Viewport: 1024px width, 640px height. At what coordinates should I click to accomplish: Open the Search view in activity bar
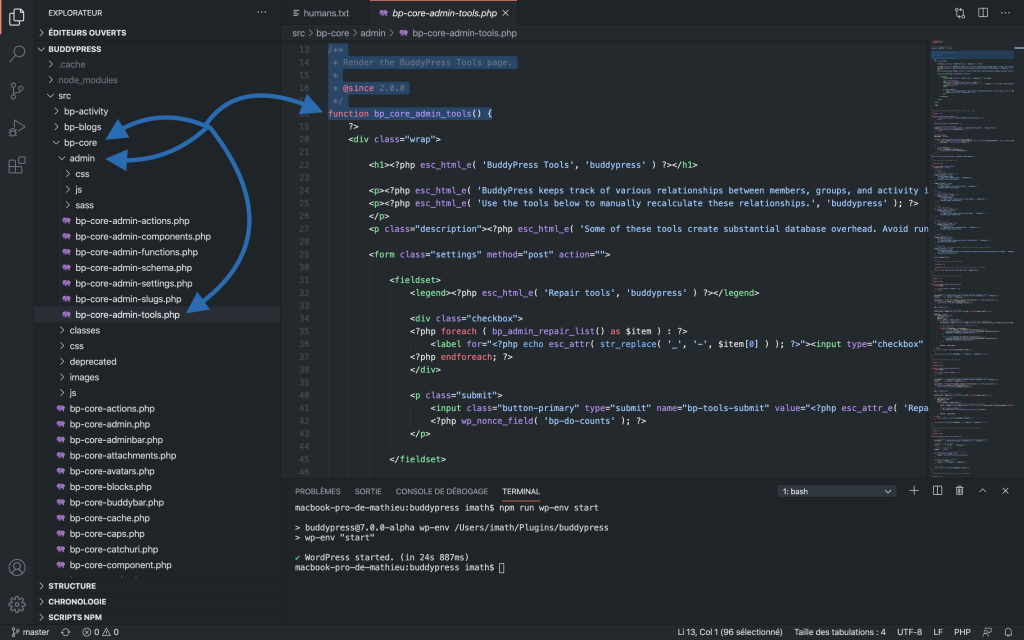pyautogui.click(x=17, y=54)
